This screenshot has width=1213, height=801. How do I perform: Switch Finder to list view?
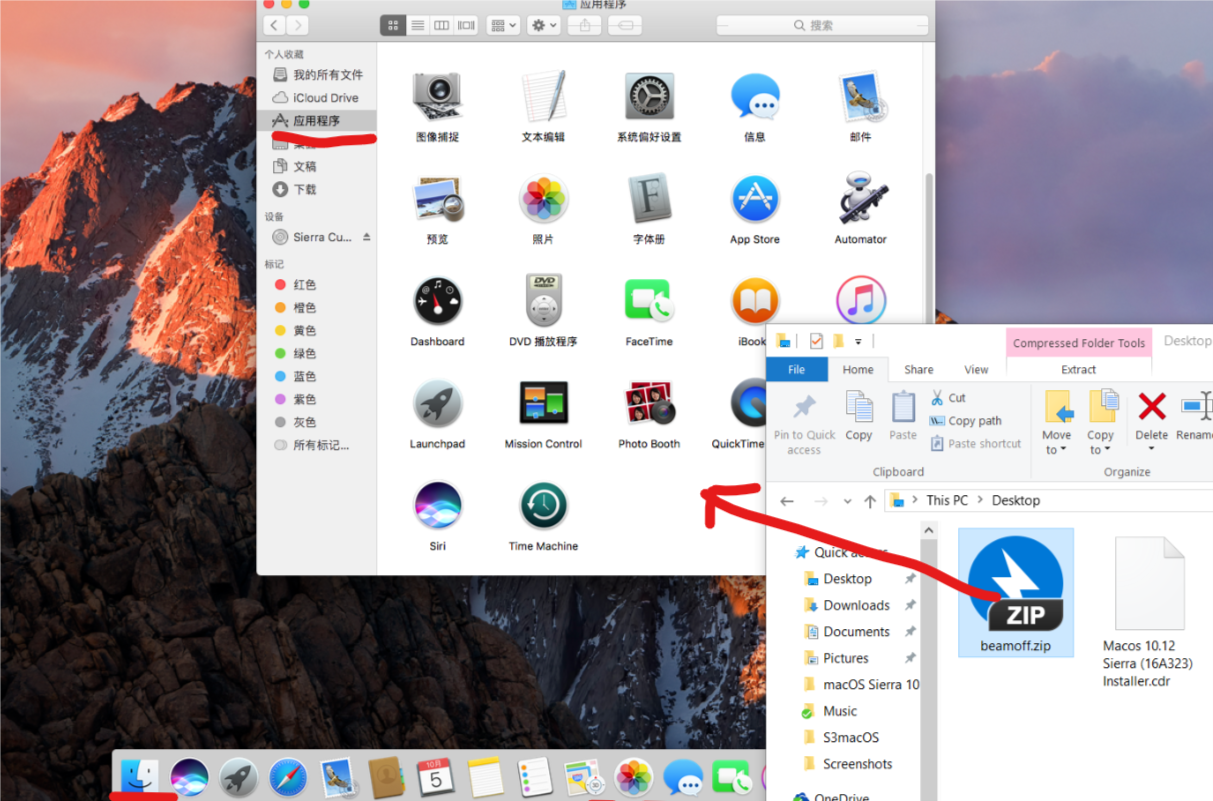(417, 25)
